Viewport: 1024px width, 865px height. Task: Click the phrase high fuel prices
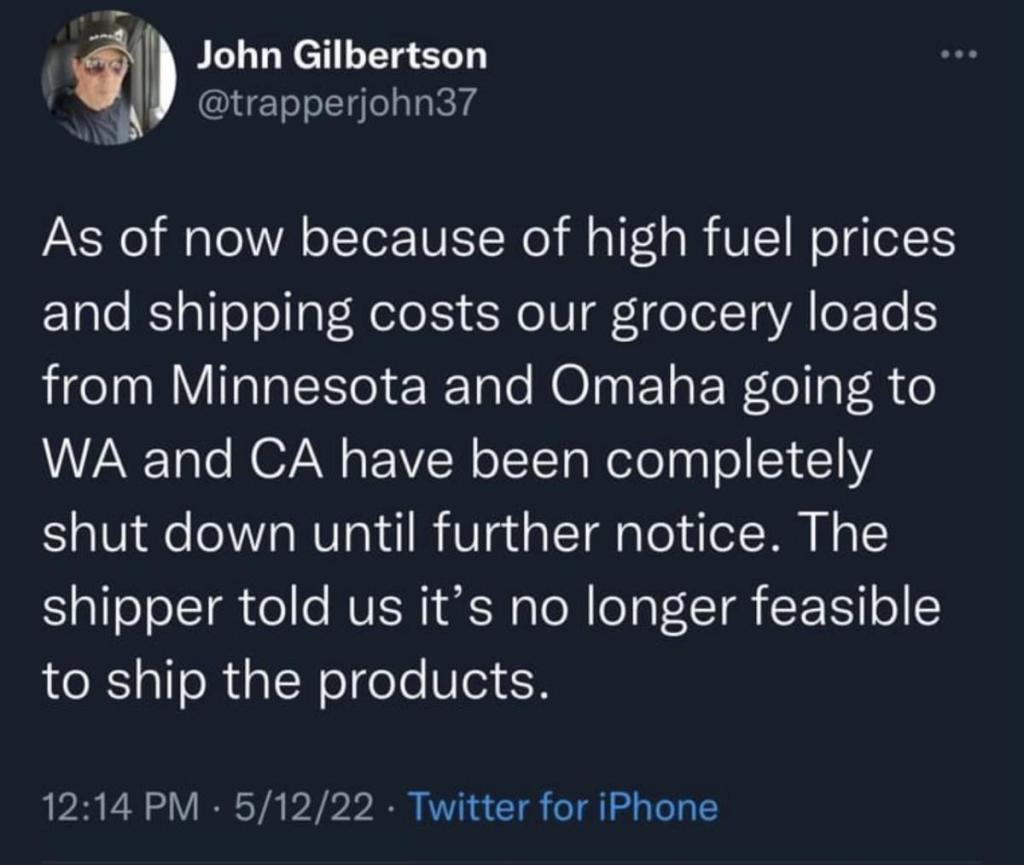click(x=770, y=240)
